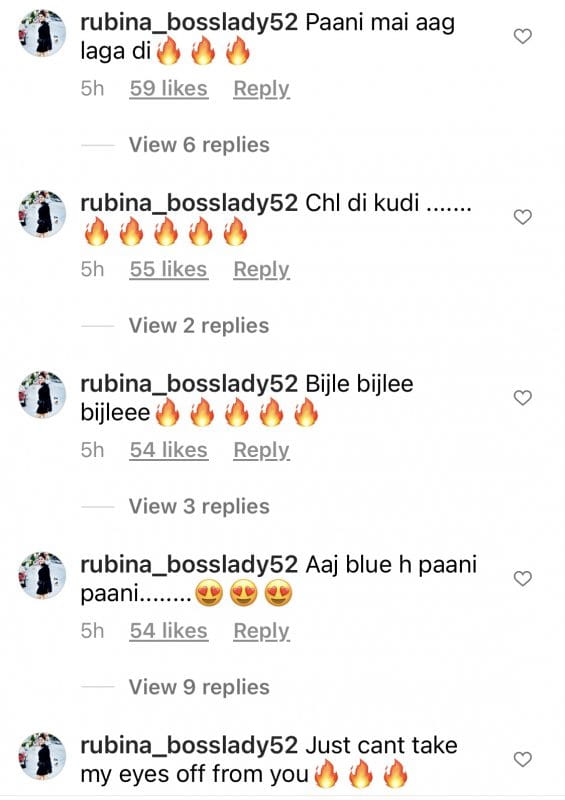View 54 likes on 'Bijle bijlee' comment
Image resolution: width=565 pixels, height=800 pixels.
point(168,450)
